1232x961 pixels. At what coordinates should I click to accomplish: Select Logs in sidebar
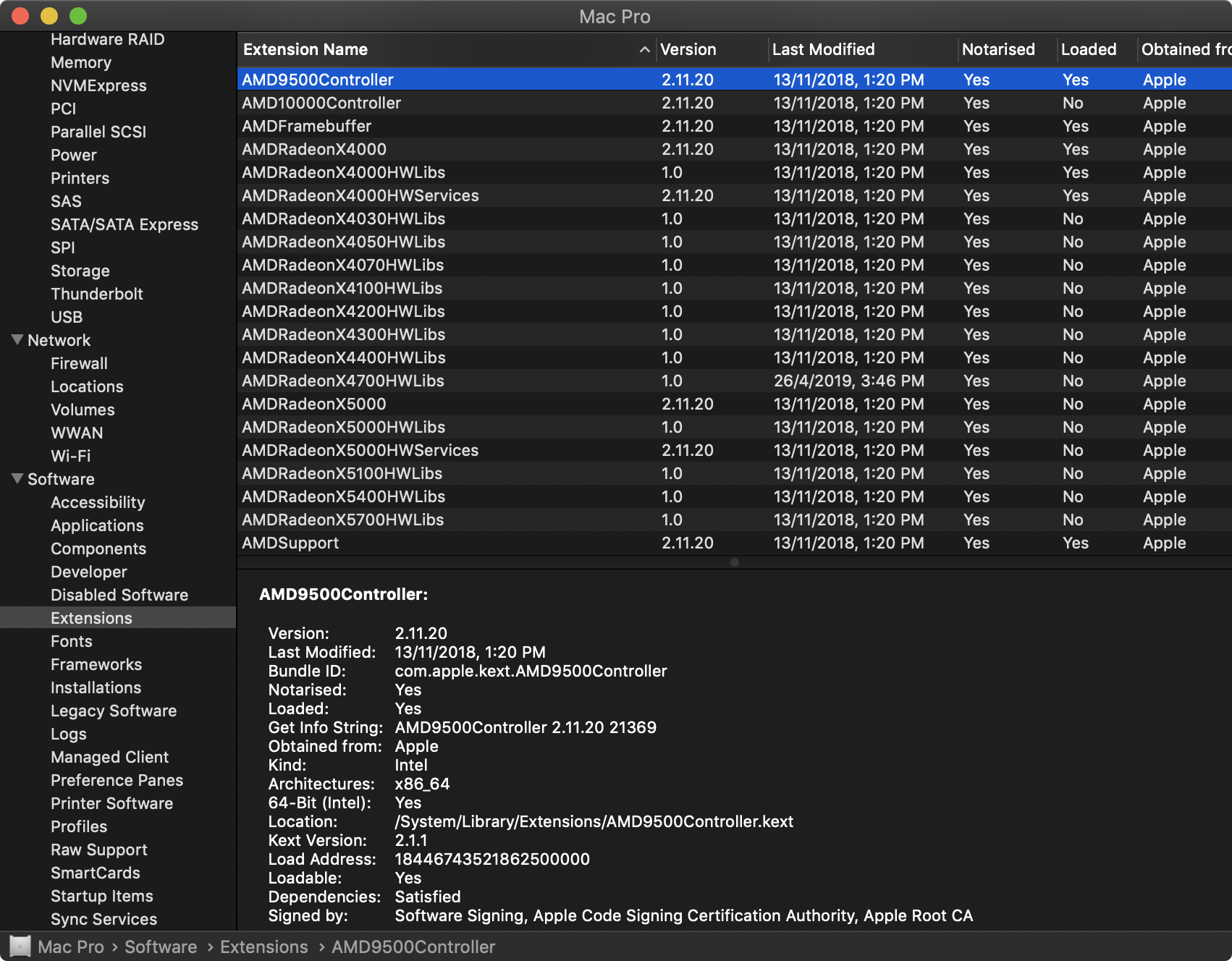pos(69,734)
